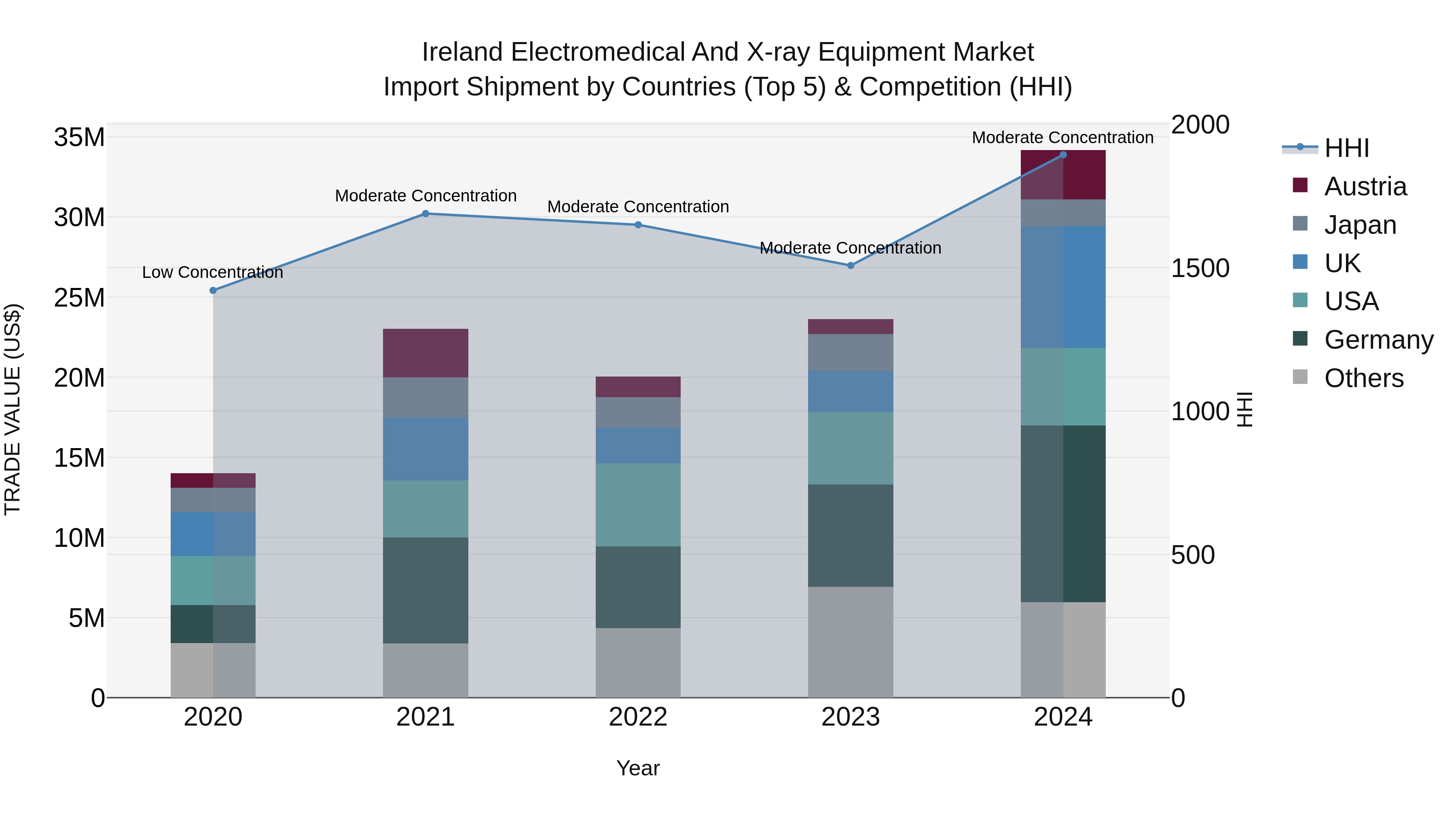Click the Low Concentration annotation
1456x819 pixels.
point(212,273)
